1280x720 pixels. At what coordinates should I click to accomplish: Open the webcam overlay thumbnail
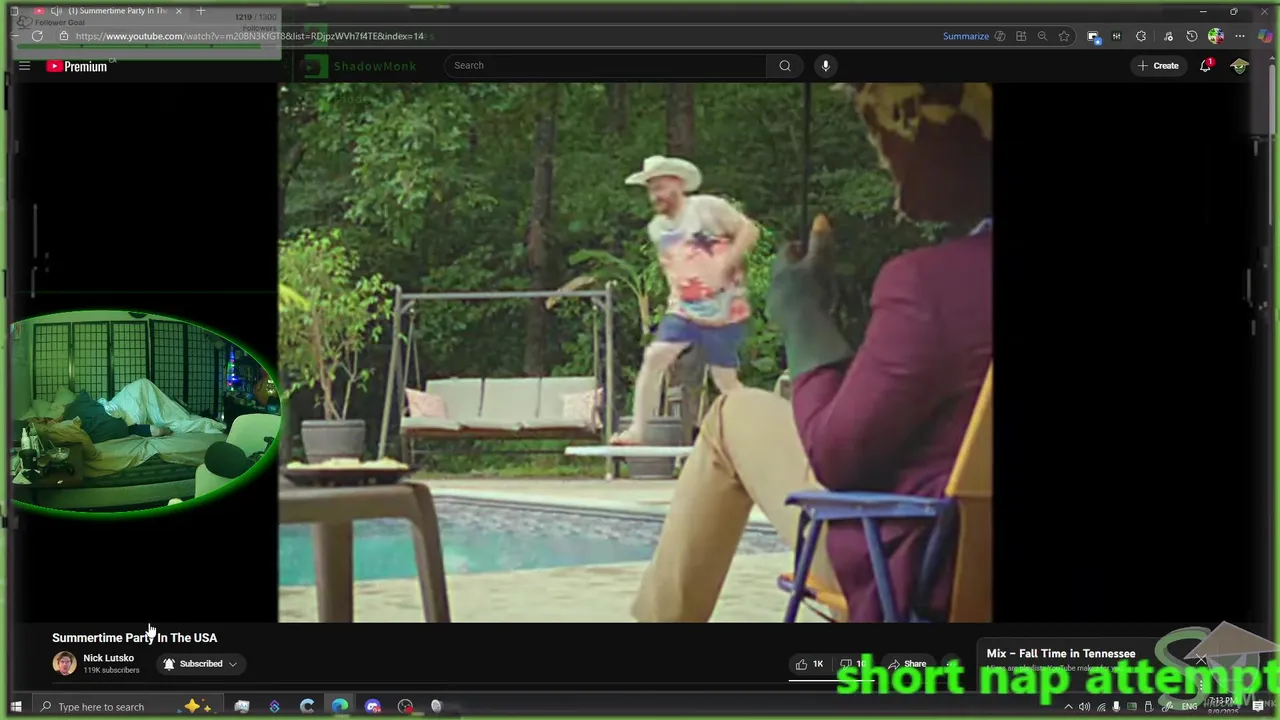coord(145,412)
